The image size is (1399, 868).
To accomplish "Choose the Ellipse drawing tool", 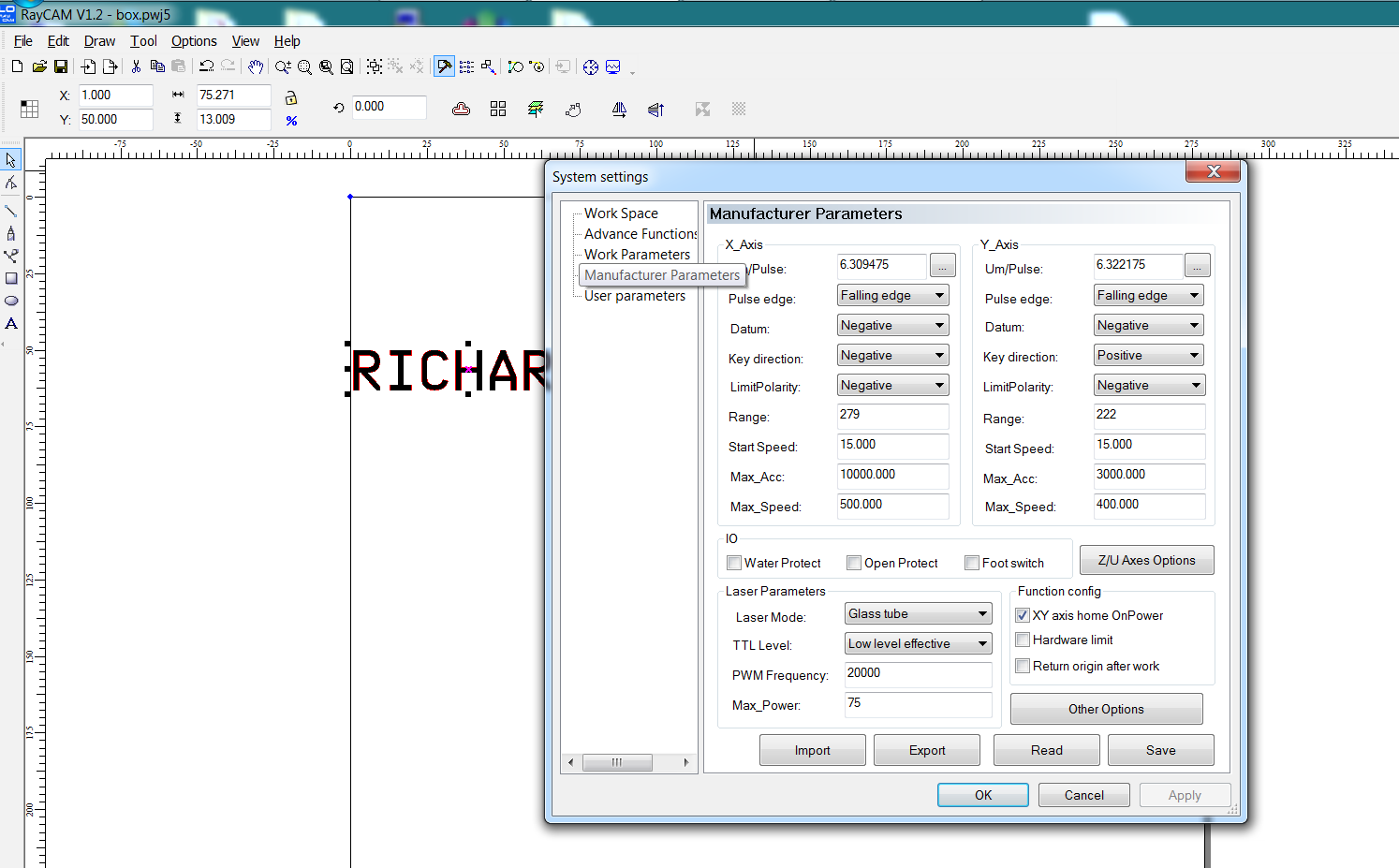I will tap(11, 301).
